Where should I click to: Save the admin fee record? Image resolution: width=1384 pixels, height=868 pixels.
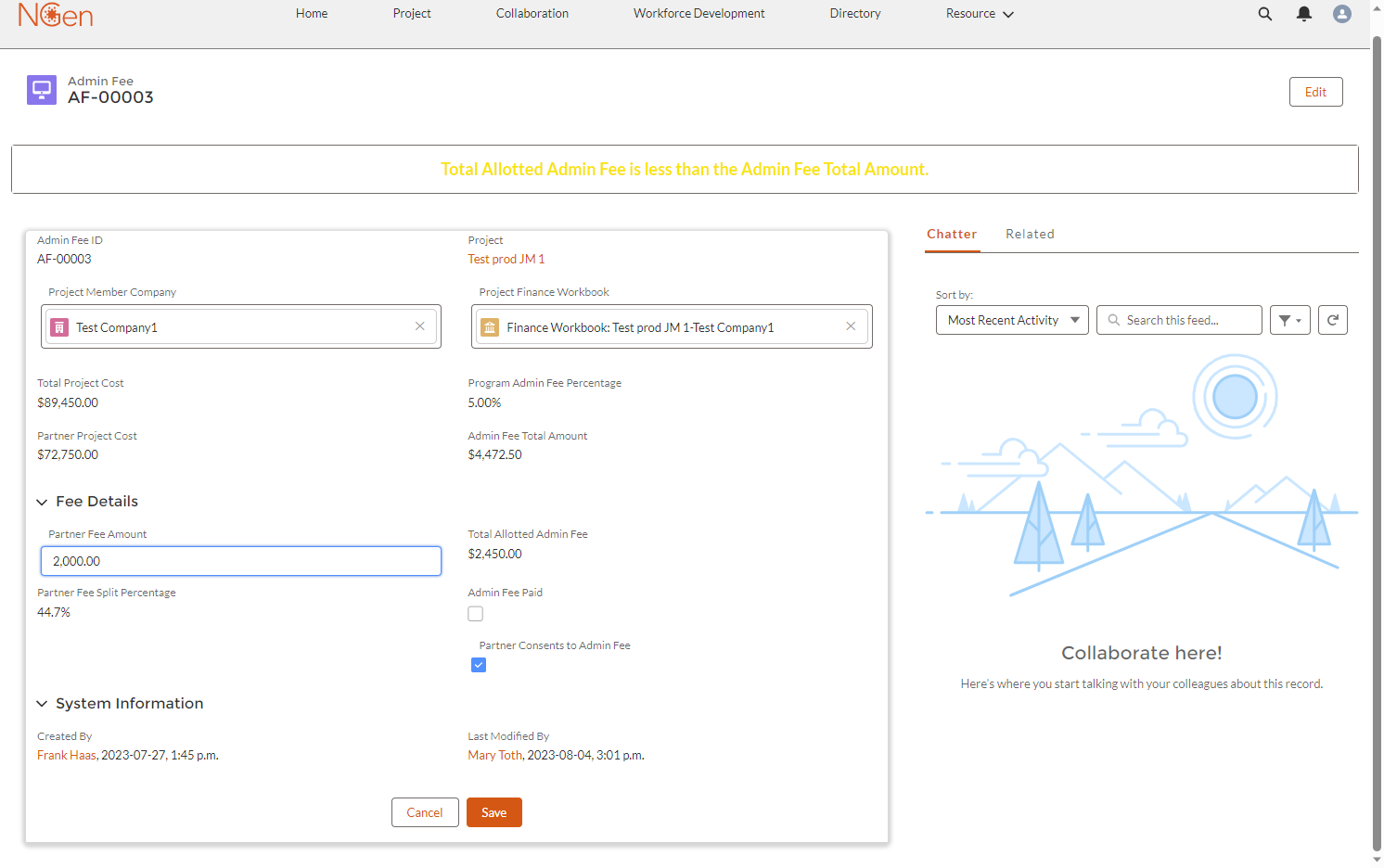[494, 812]
